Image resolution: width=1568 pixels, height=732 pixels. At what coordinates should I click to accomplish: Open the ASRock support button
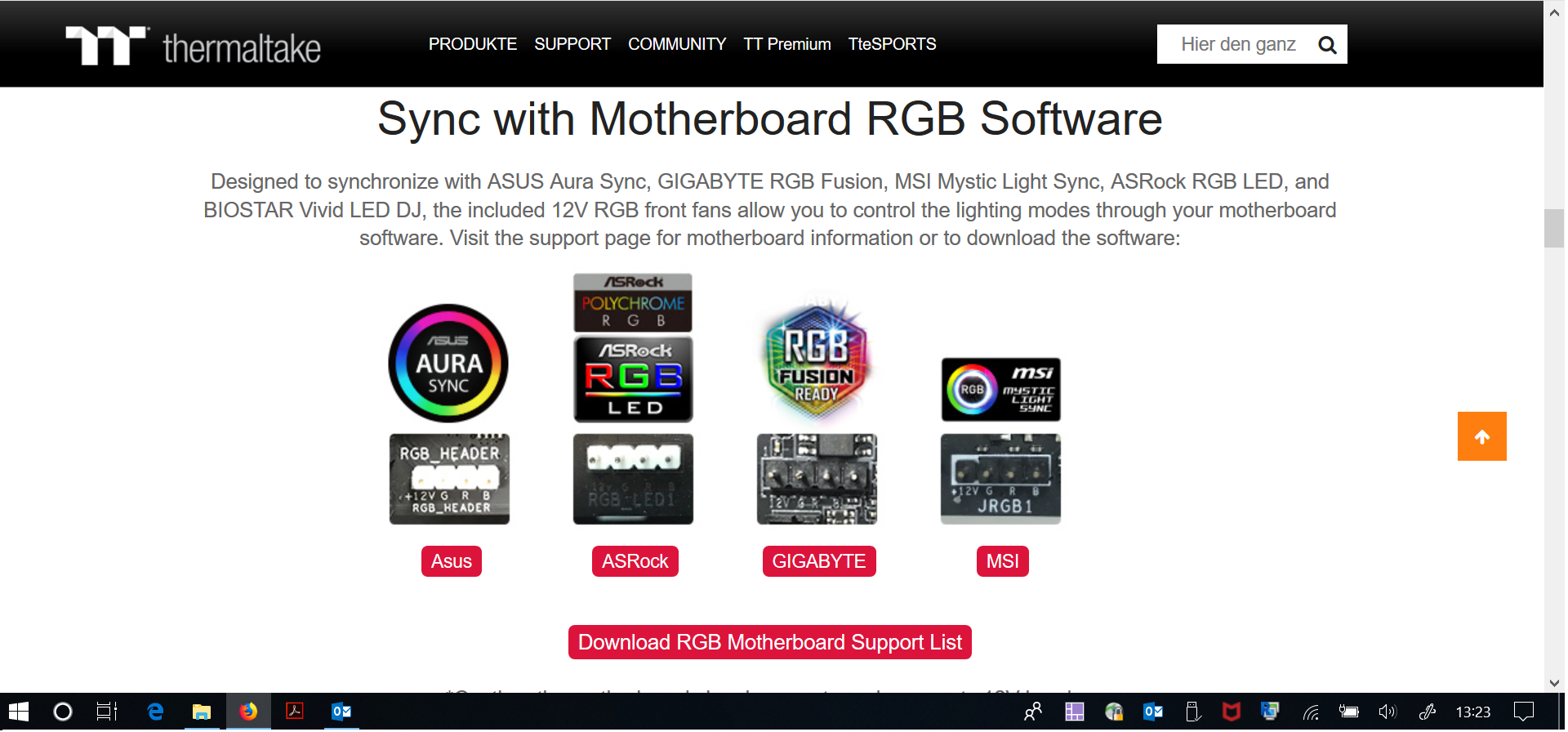(x=635, y=561)
